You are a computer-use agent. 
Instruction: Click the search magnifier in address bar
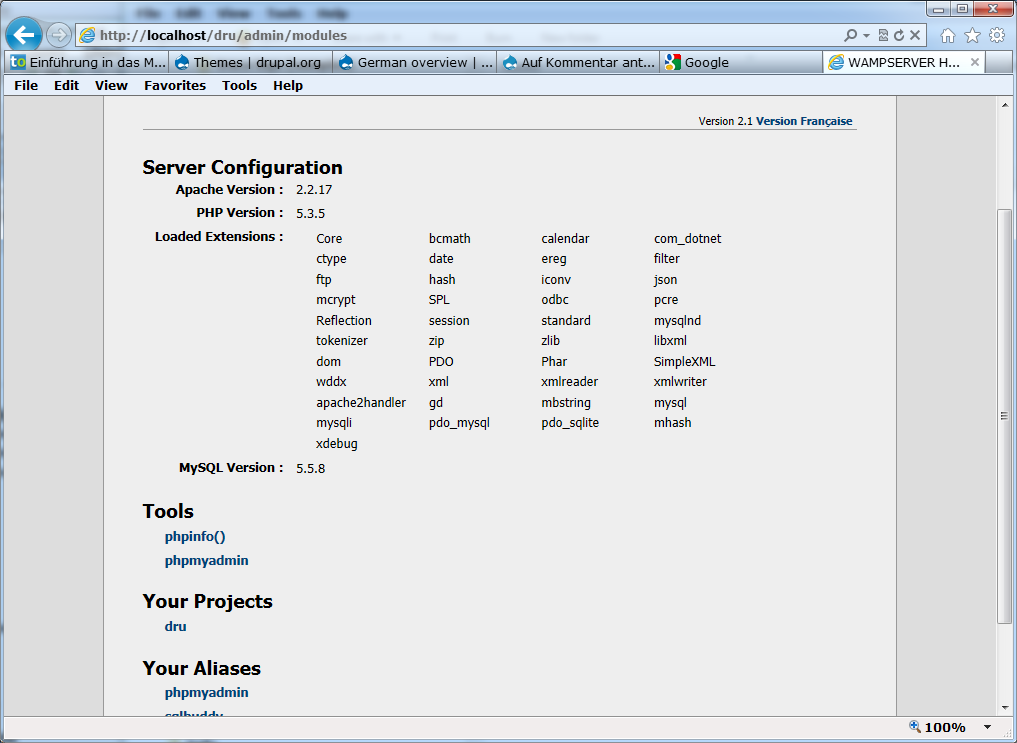coord(850,35)
